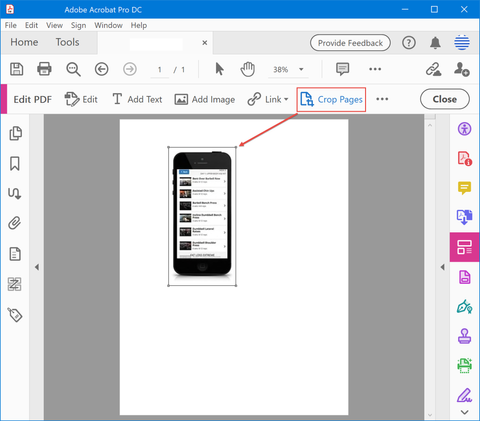Click the vertical scrollbar up arrow
Viewport: 480px width, 421px height.
pos(430,125)
